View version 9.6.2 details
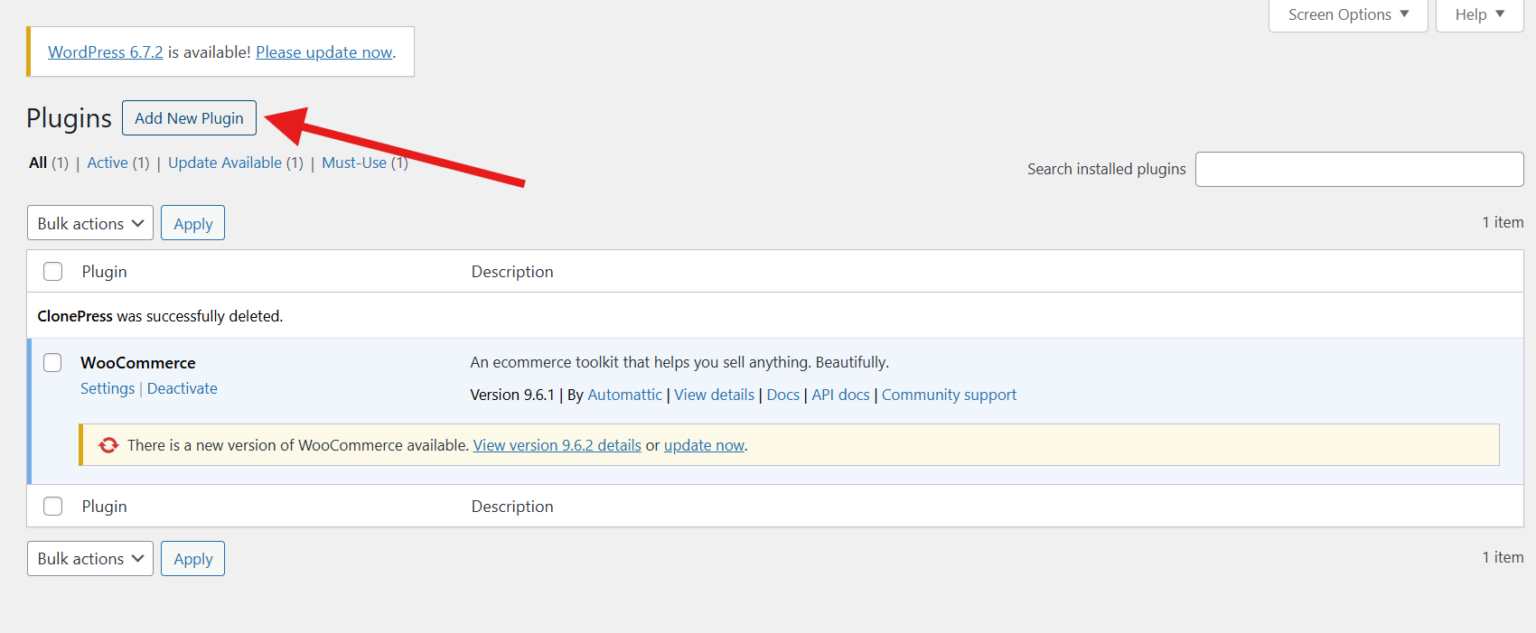 pyautogui.click(x=557, y=444)
